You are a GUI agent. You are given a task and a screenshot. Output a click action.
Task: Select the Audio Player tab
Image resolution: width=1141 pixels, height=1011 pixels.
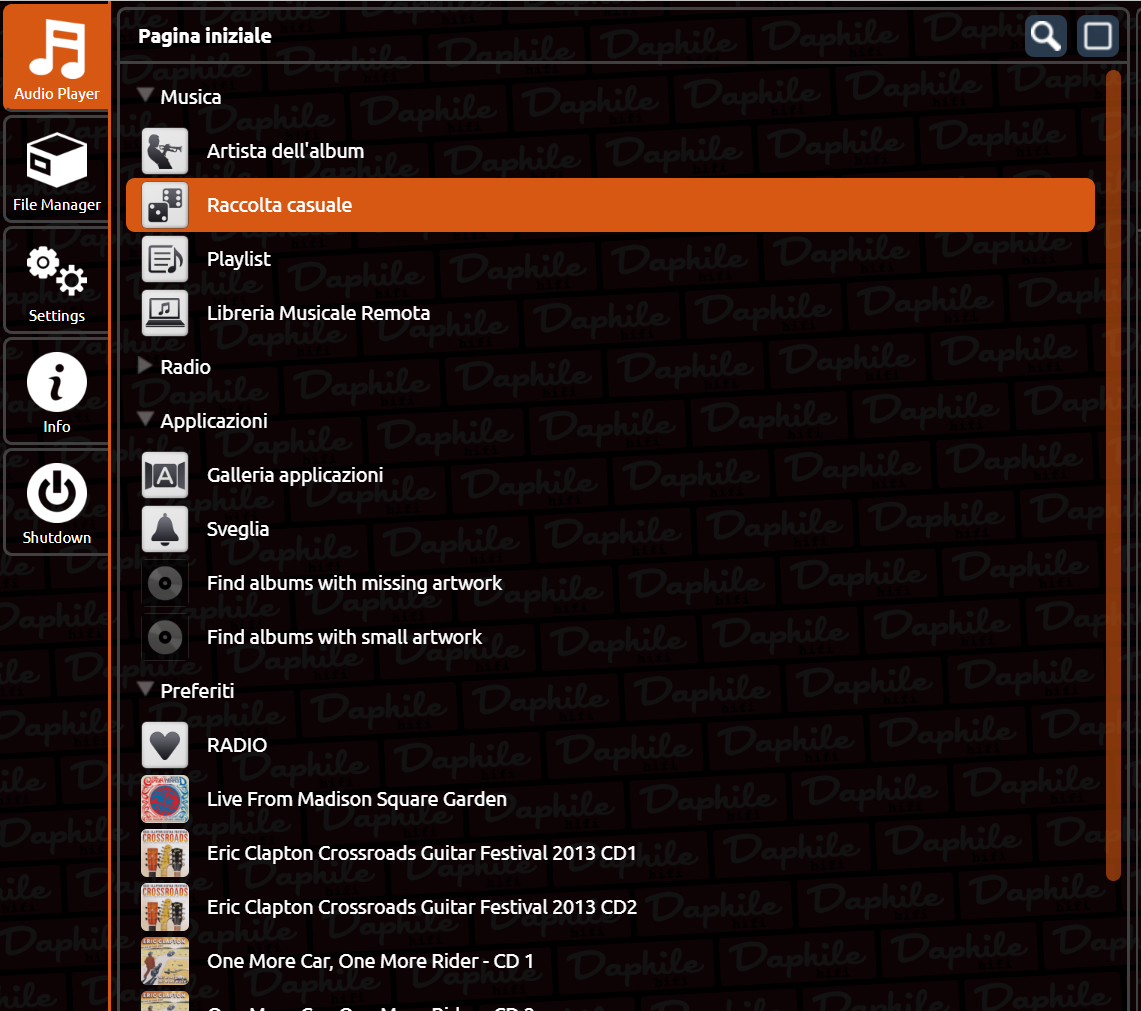[x=56, y=57]
